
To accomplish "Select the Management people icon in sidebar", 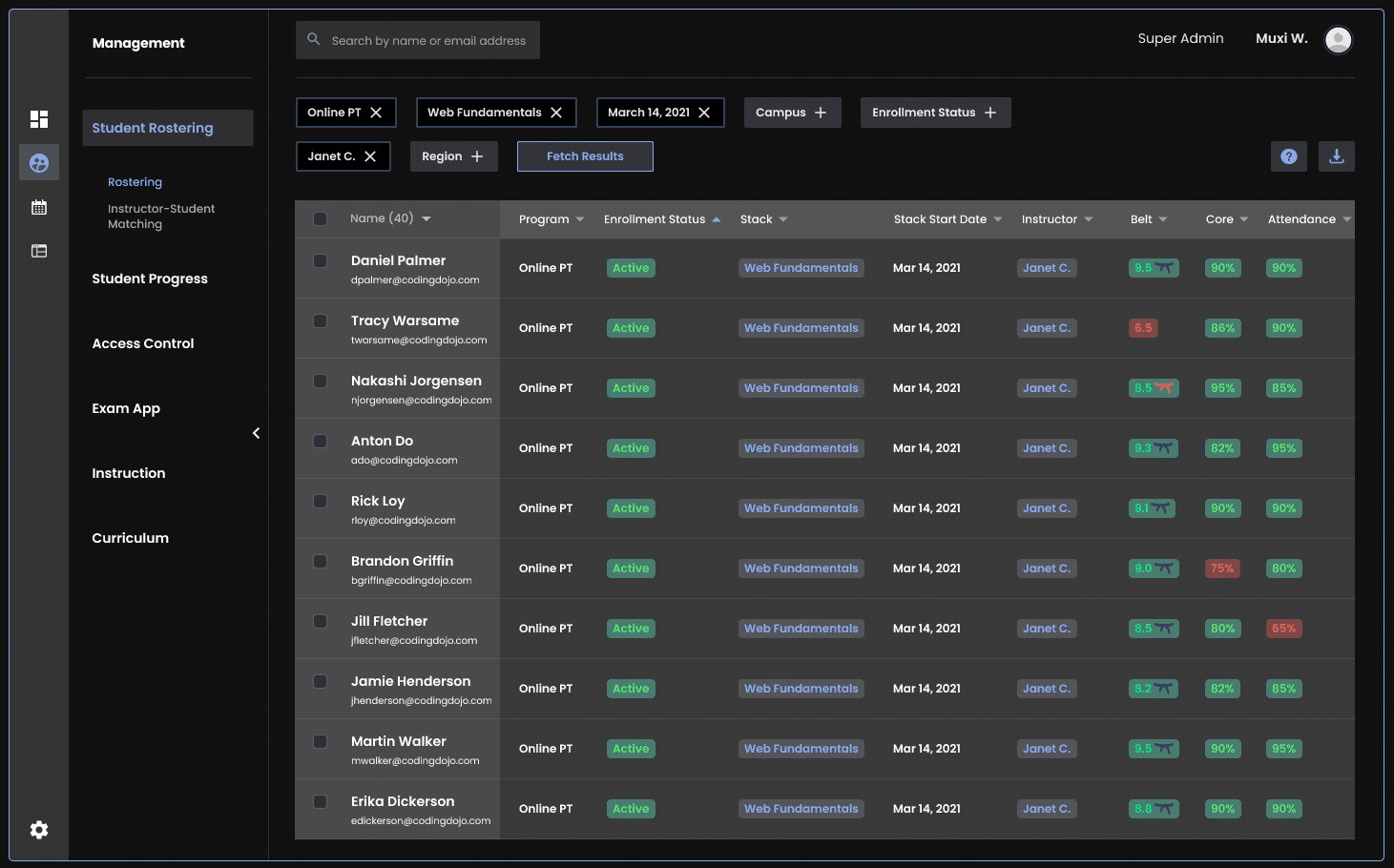I will [x=39, y=163].
